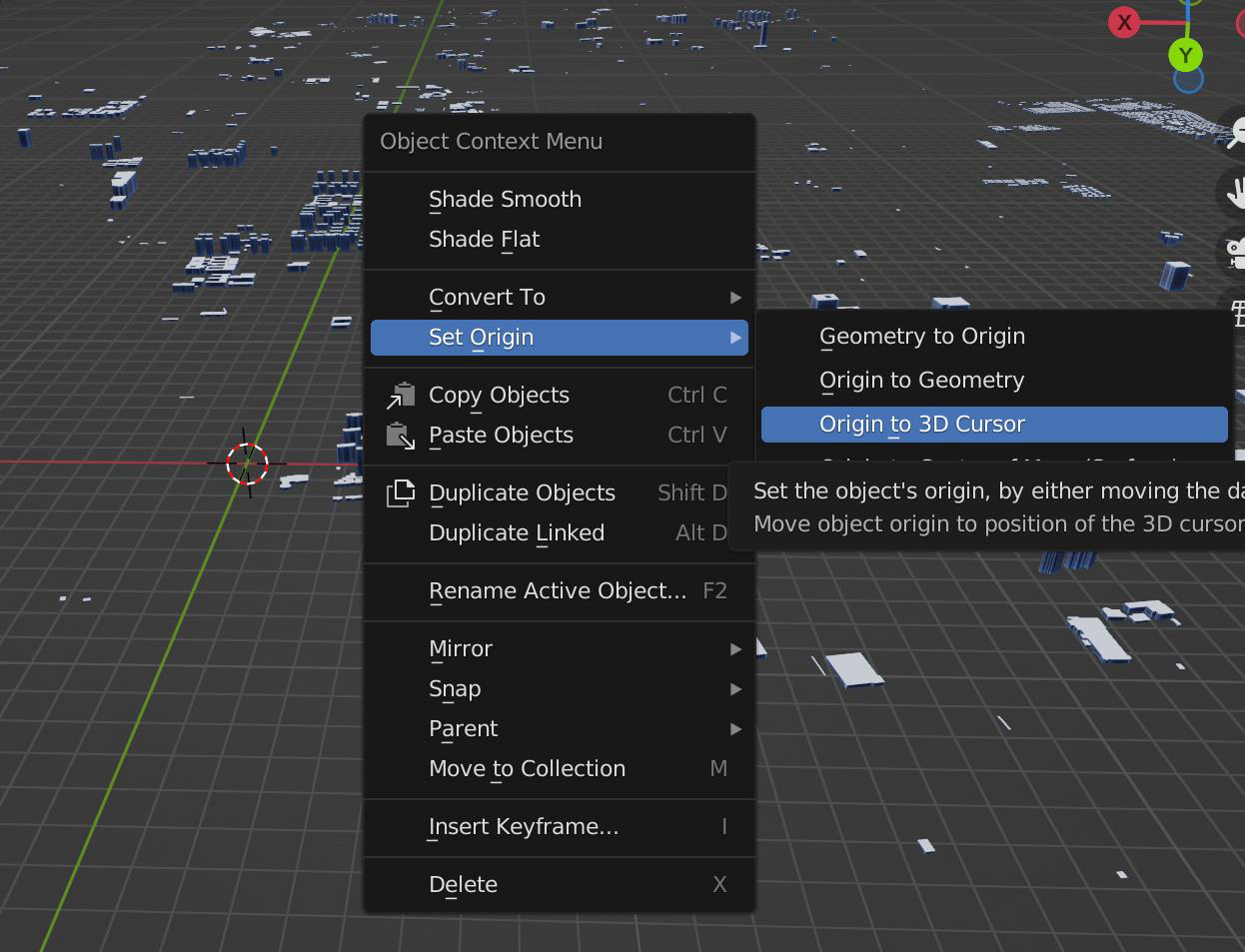Image resolution: width=1245 pixels, height=952 pixels.
Task: Click the Paste Objects clipboard icon
Action: pos(401,436)
